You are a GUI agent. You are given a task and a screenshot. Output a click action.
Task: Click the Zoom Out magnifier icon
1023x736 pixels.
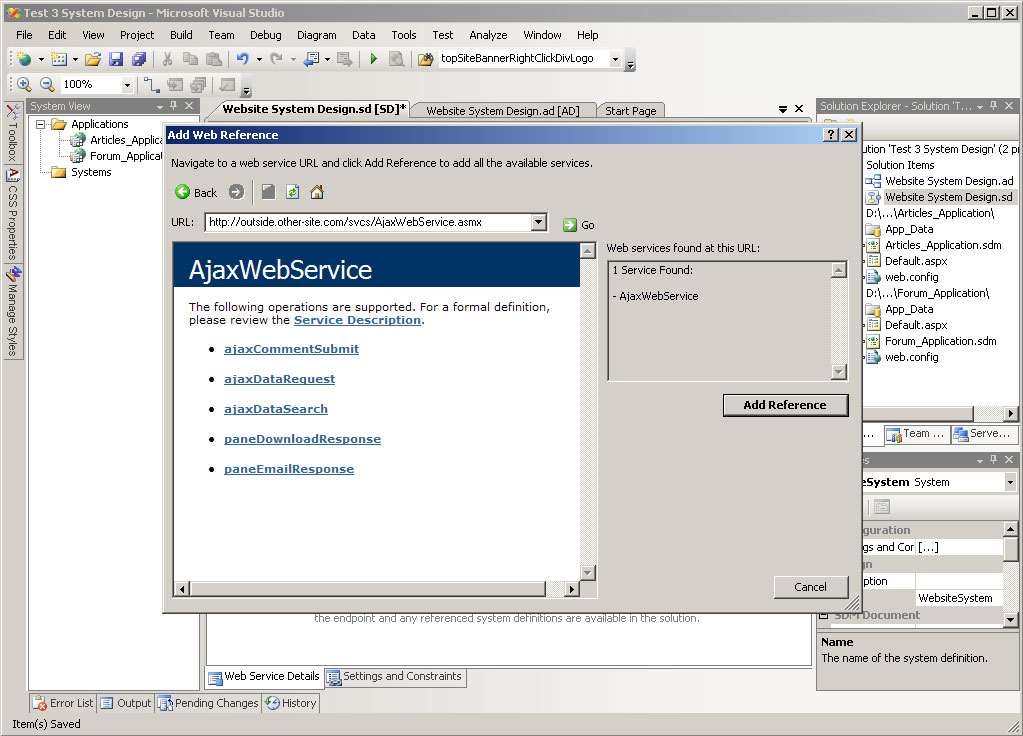pos(47,84)
